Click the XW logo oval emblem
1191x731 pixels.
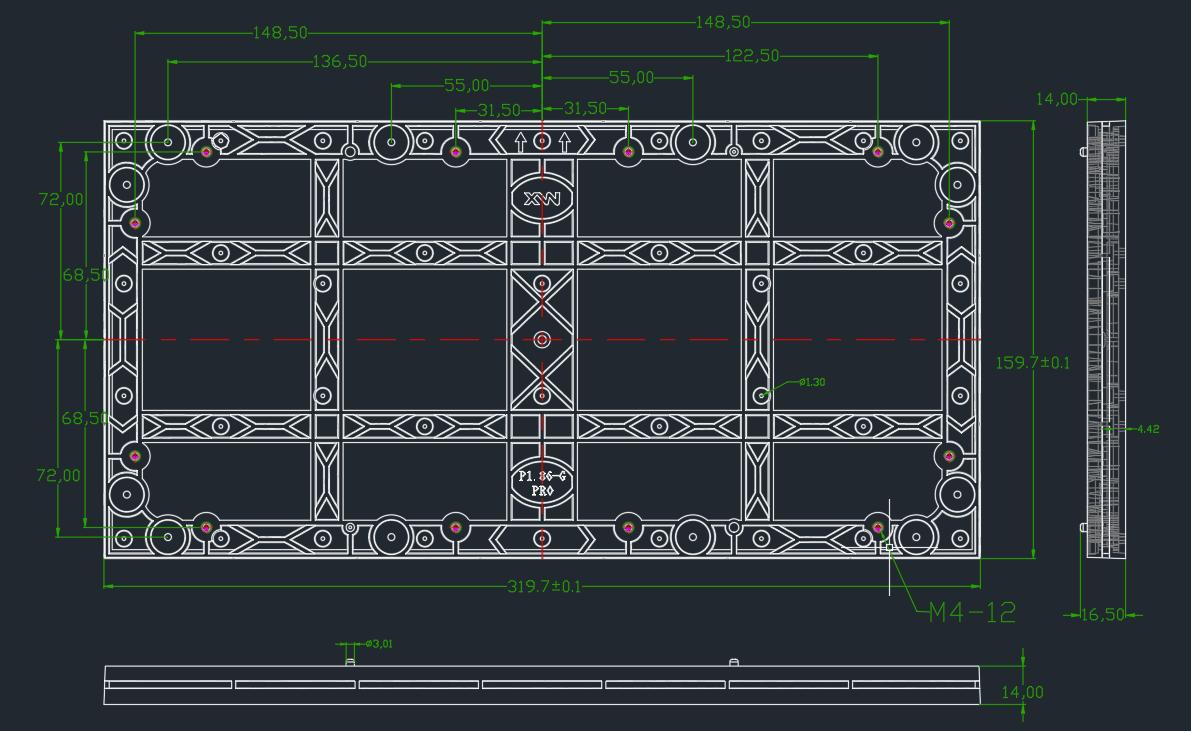pos(542,199)
